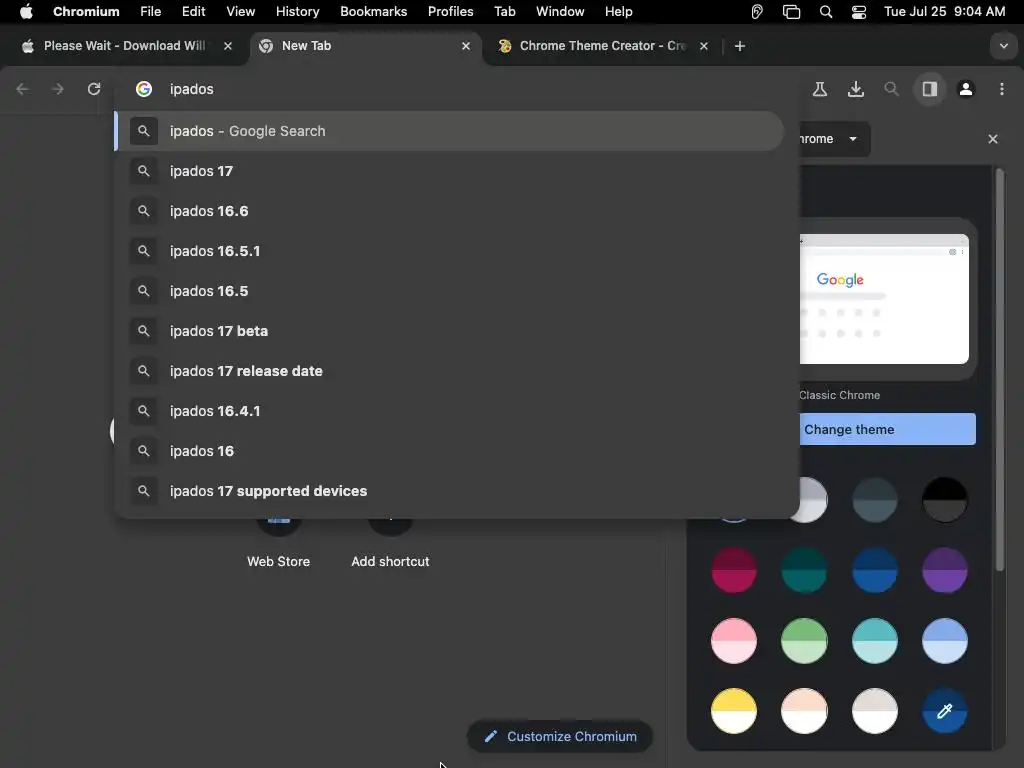
Task: Select the ipados 16.5 suggestion
Action: coord(449,291)
